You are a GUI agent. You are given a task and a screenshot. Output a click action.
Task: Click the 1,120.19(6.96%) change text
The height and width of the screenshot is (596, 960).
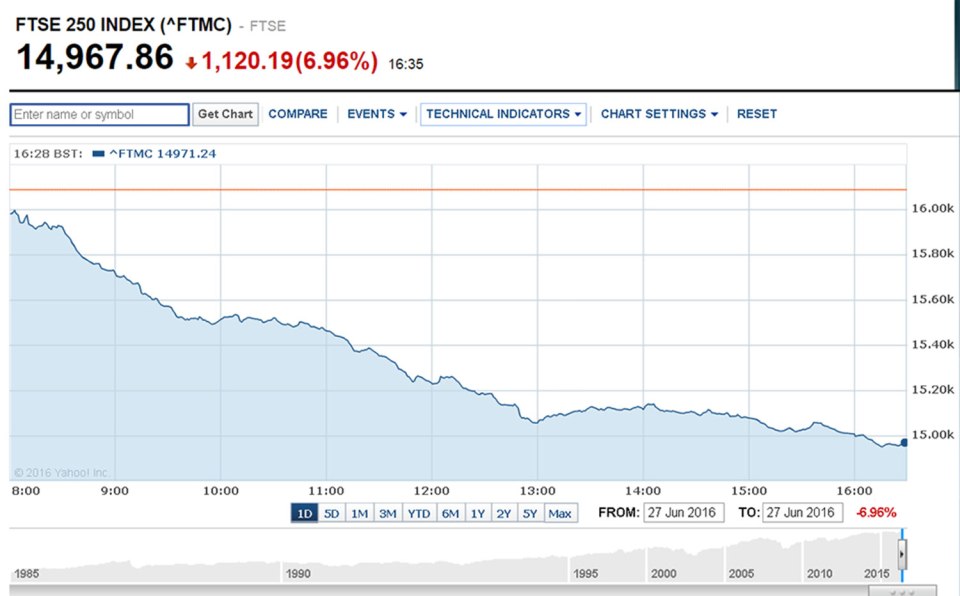point(290,61)
